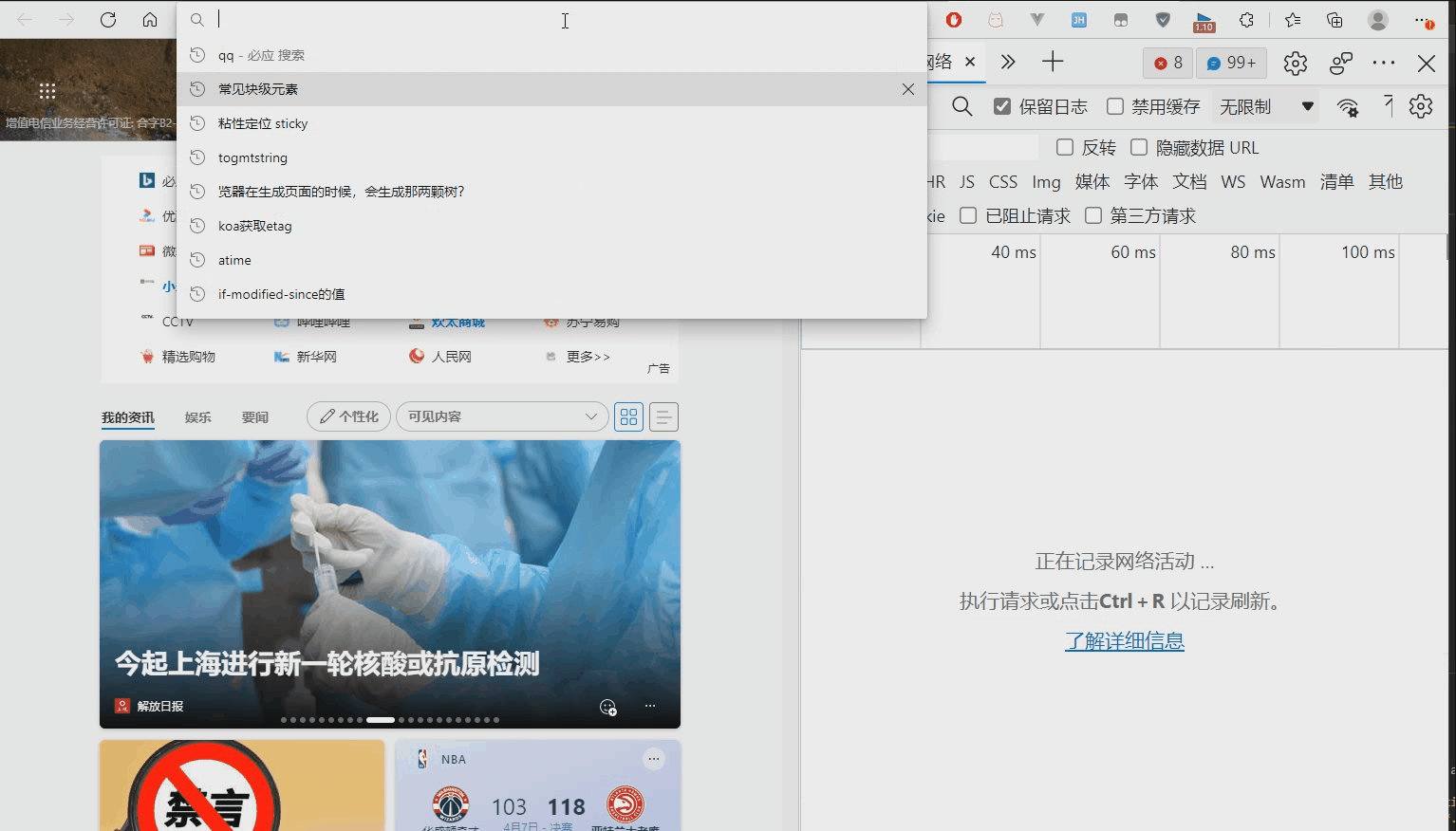Select the koa获取etag suggestion
Screen dimensions: 1456x831
(551, 226)
